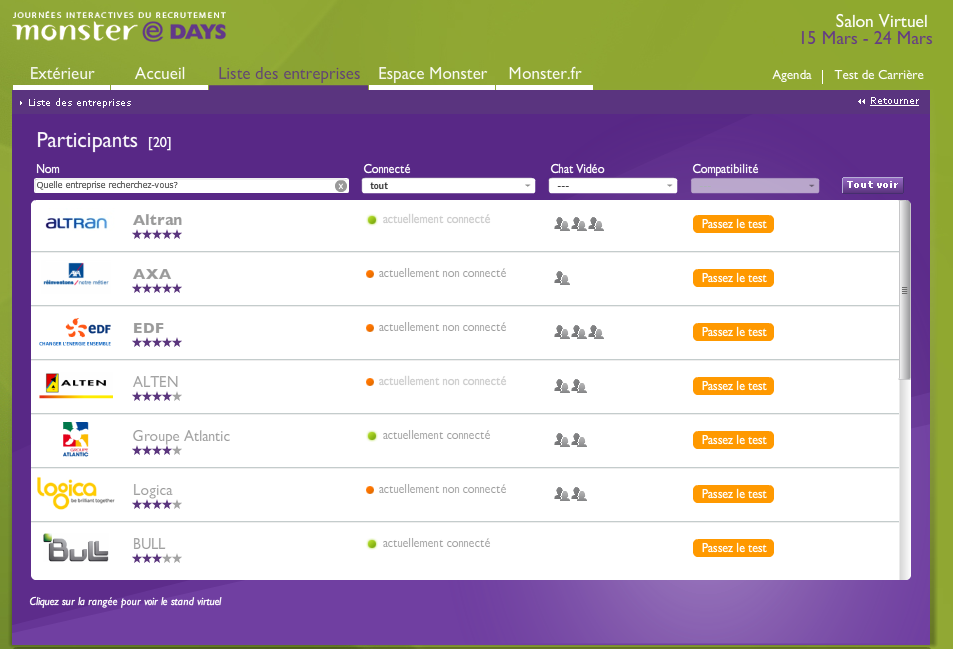Click the Nom column header
Image resolution: width=953 pixels, height=649 pixels.
[47, 169]
